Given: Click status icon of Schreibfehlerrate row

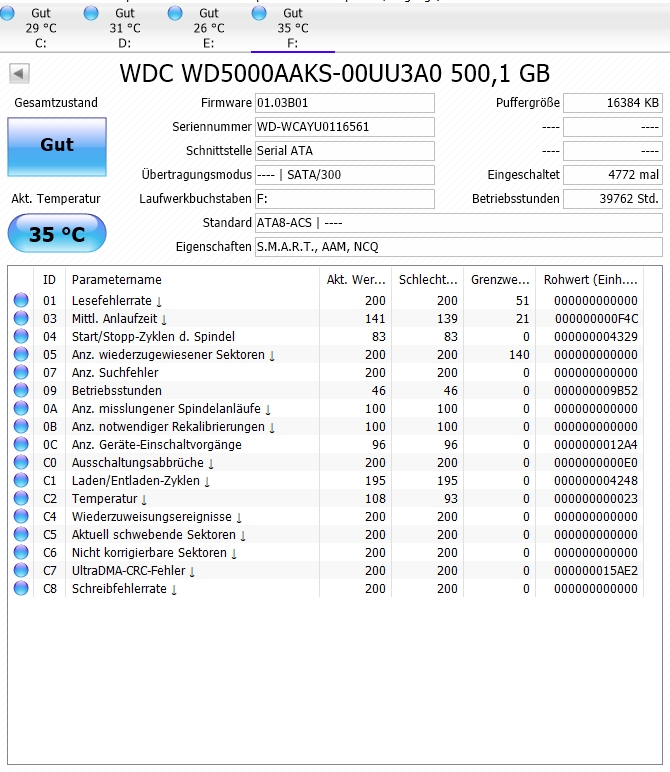Looking at the screenshot, I should click(21, 589).
